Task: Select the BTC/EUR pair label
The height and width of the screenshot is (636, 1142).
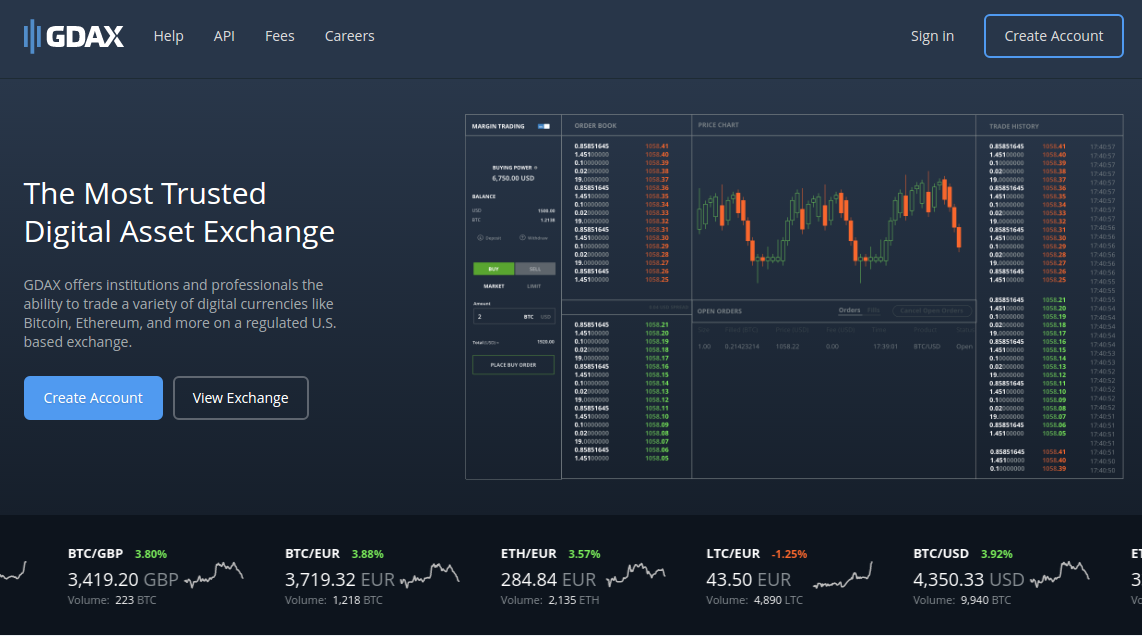Action: [x=312, y=554]
